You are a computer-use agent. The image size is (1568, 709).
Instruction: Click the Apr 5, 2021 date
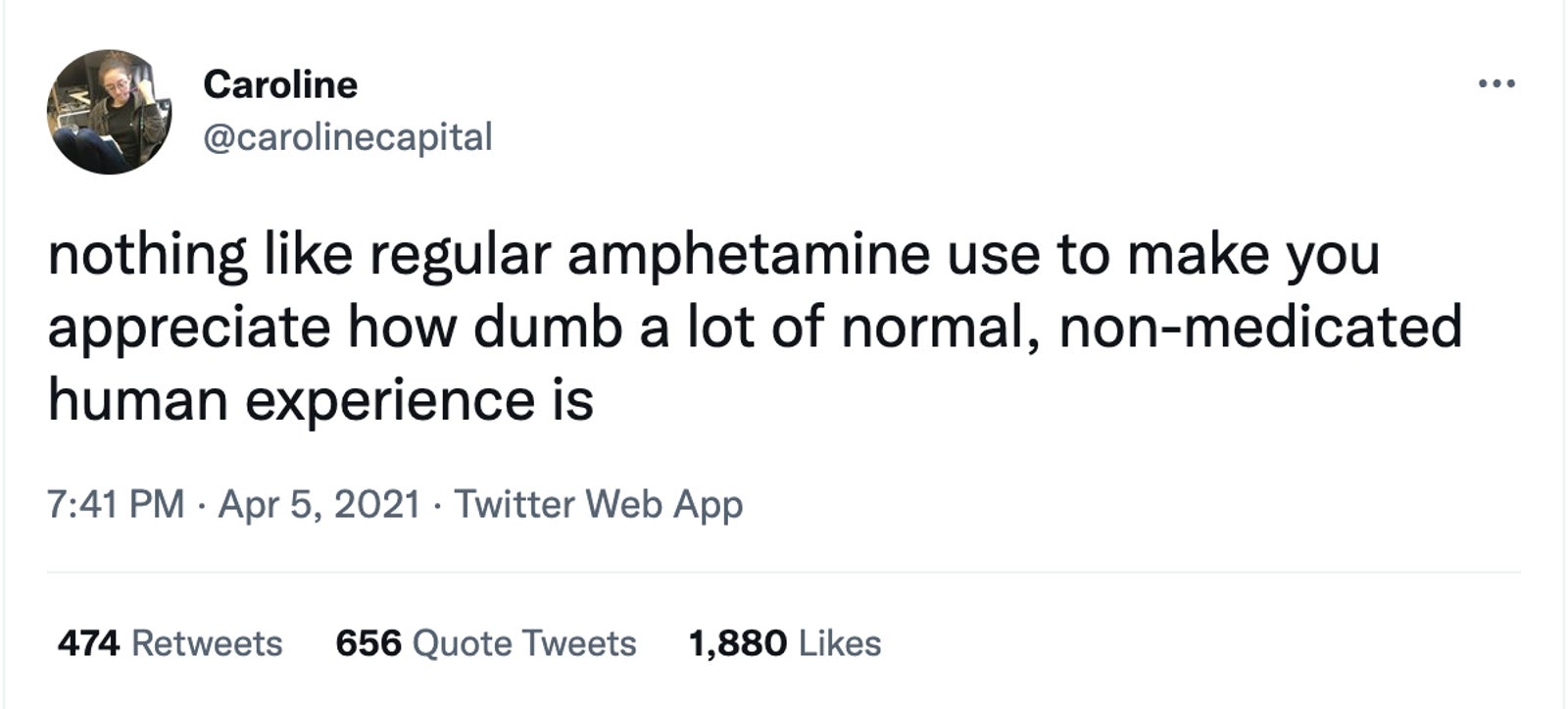pyautogui.click(x=318, y=504)
